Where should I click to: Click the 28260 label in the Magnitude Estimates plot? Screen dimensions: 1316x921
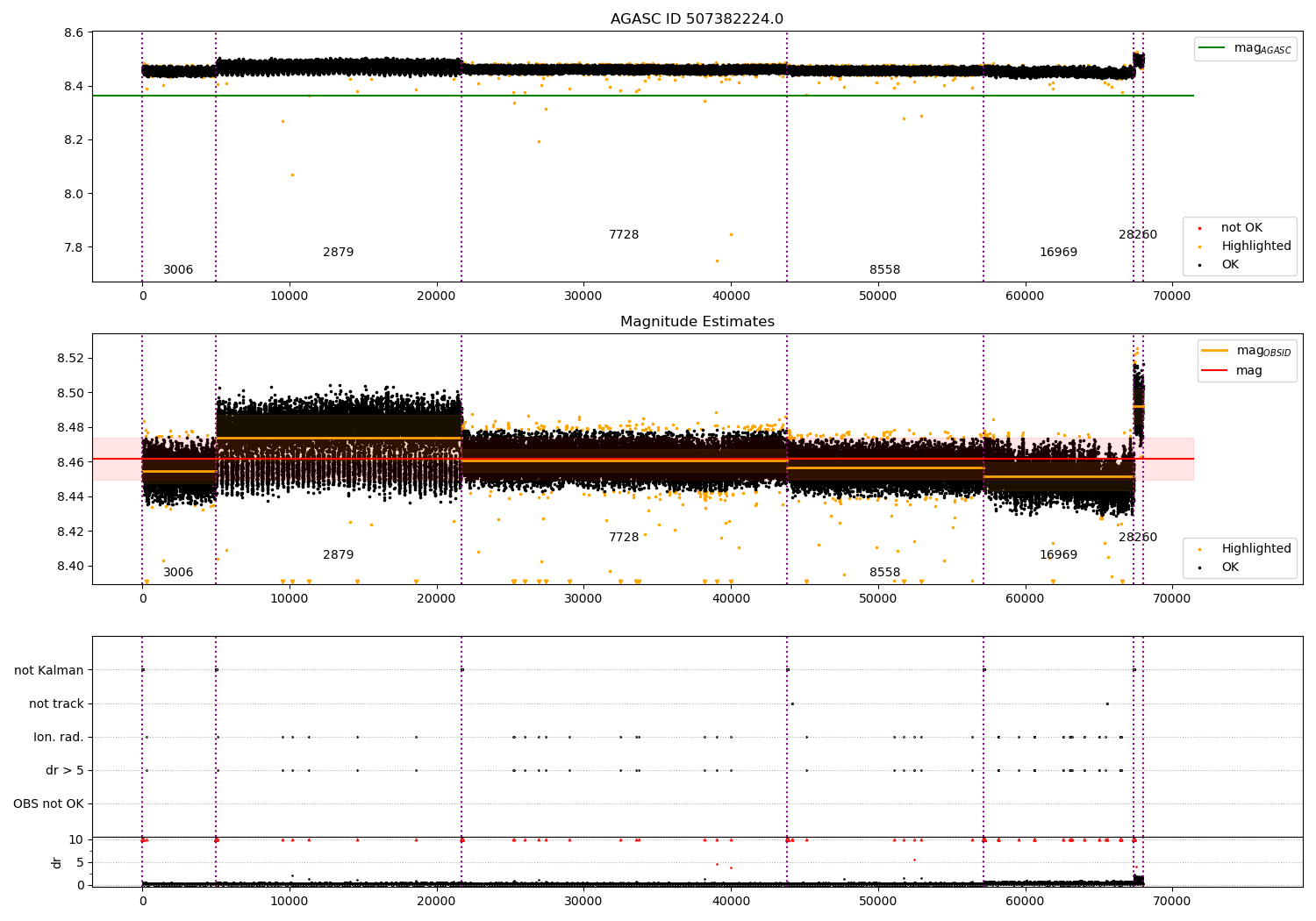(1138, 538)
